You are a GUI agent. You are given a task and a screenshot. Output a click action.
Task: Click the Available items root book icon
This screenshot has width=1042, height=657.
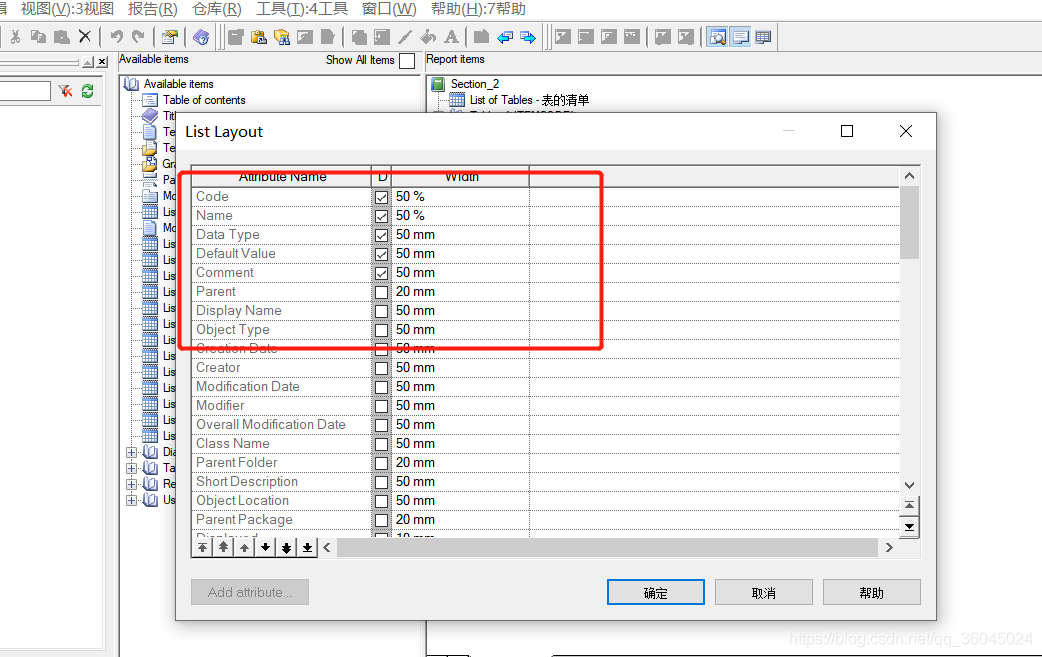[x=132, y=84]
